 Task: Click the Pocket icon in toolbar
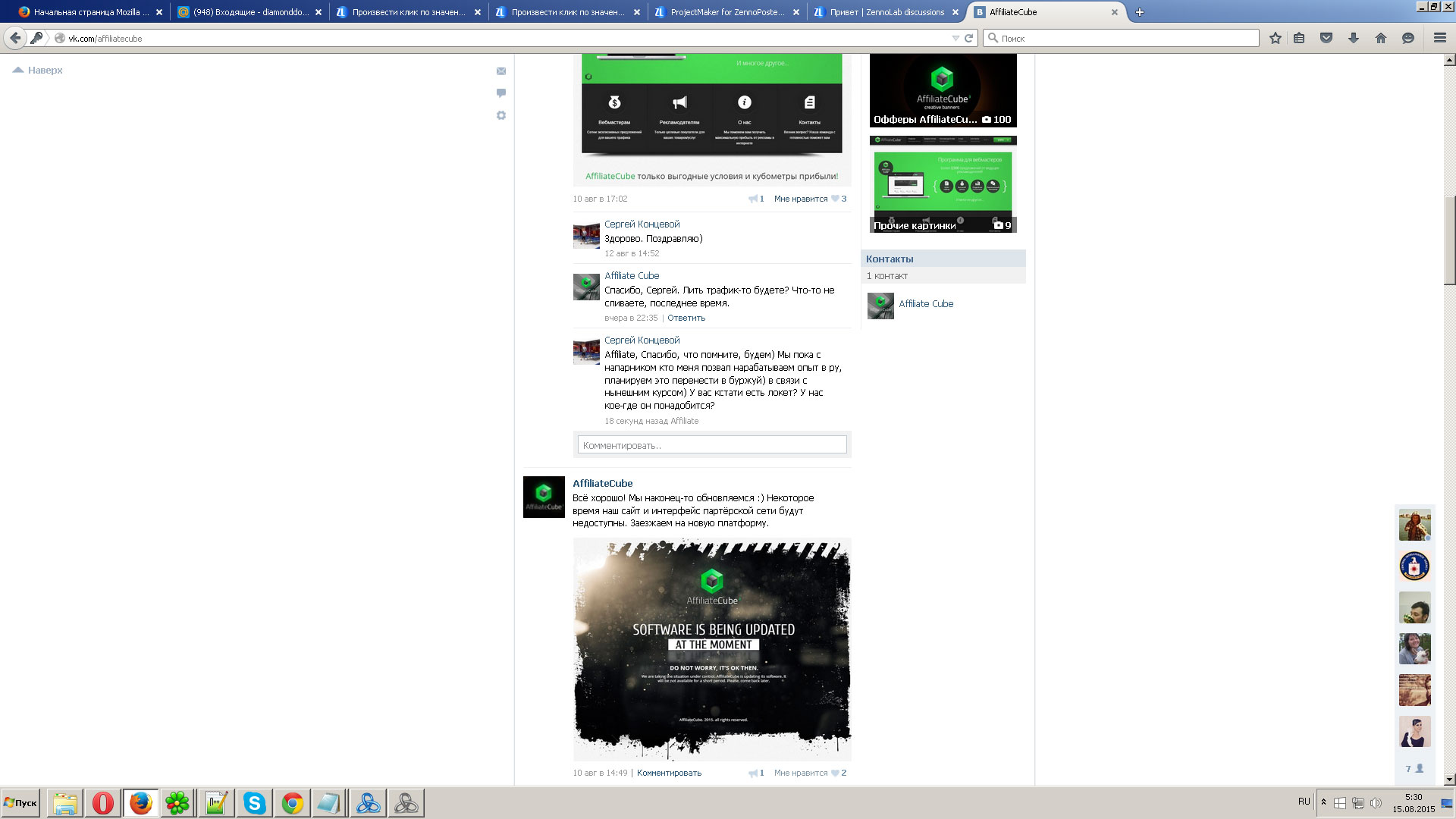click(x=1326, y=38)
